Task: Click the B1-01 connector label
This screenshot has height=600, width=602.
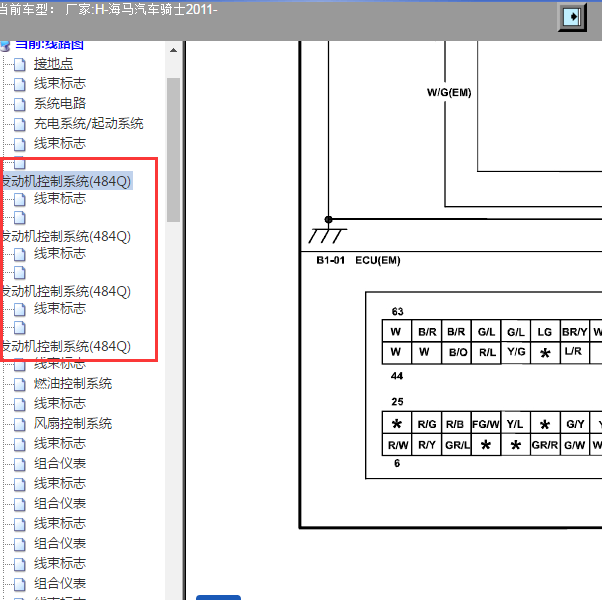Action: point(331,260)
